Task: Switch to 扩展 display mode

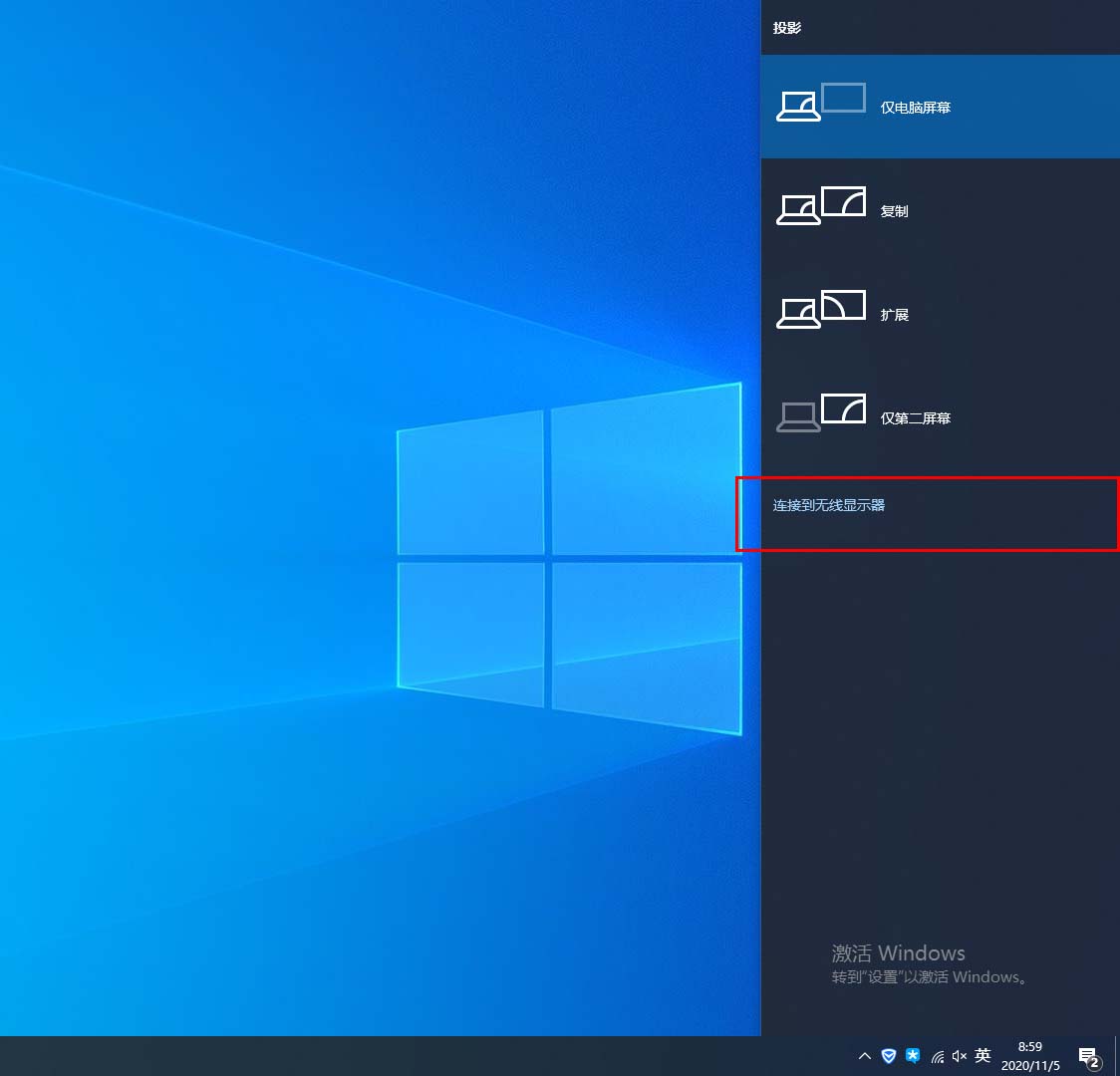Action: click(x=894, y=315)
